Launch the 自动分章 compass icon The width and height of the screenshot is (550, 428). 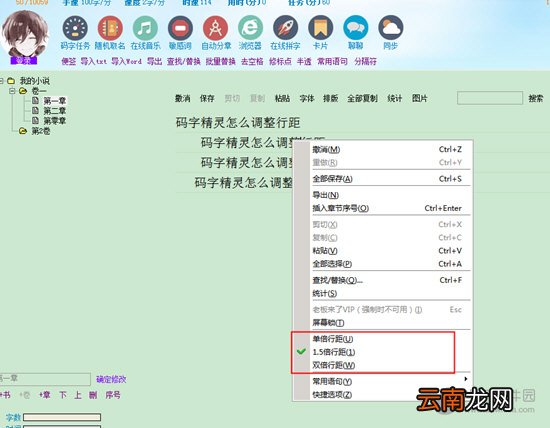[x=215, y=28]
